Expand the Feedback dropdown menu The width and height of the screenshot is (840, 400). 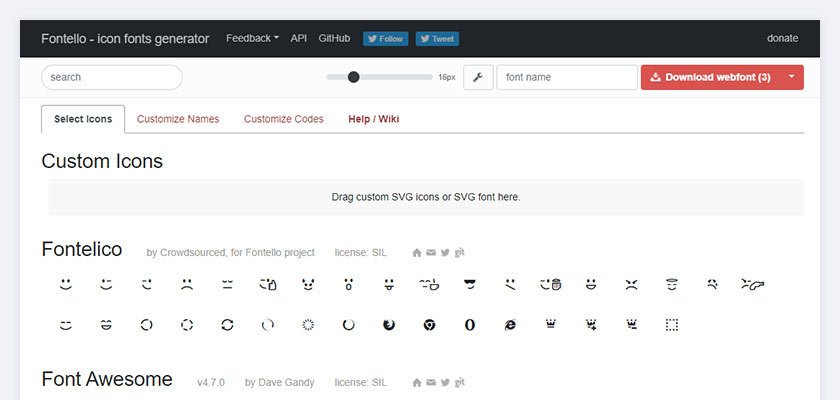pyautogui.click(x=252, y=39)
